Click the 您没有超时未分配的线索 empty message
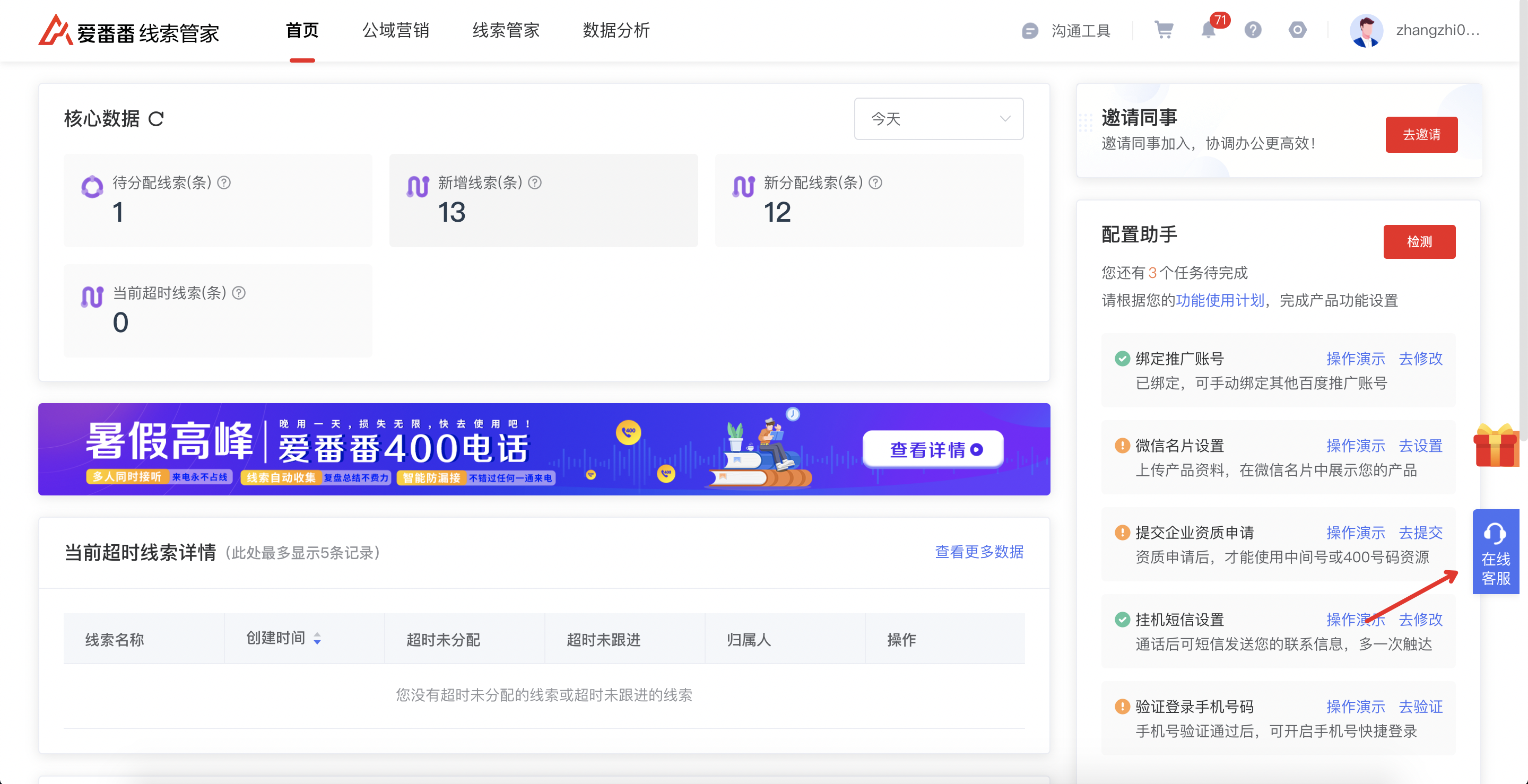 click(544, 695)
